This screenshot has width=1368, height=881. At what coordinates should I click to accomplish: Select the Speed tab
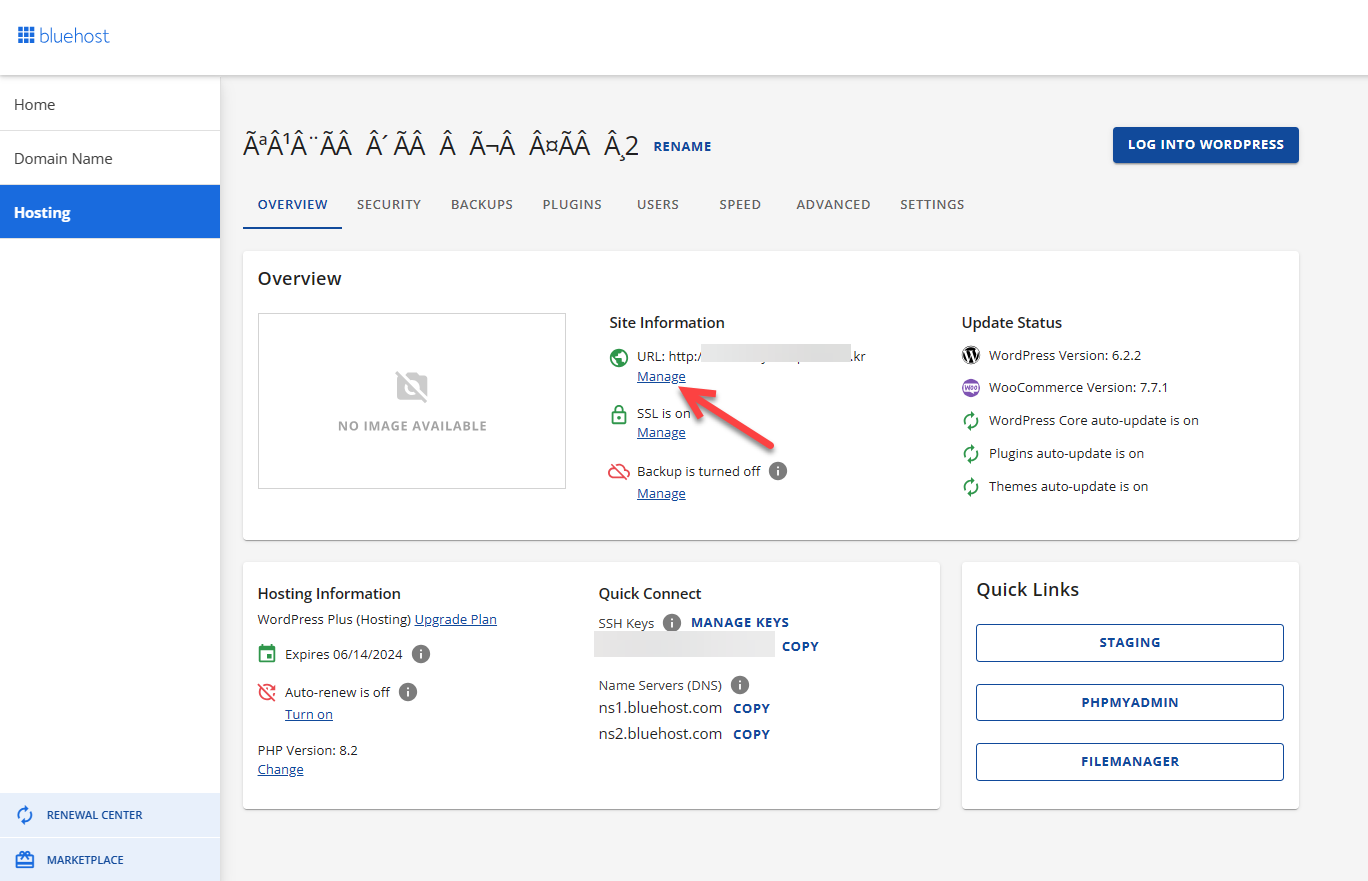pos(740,204)
